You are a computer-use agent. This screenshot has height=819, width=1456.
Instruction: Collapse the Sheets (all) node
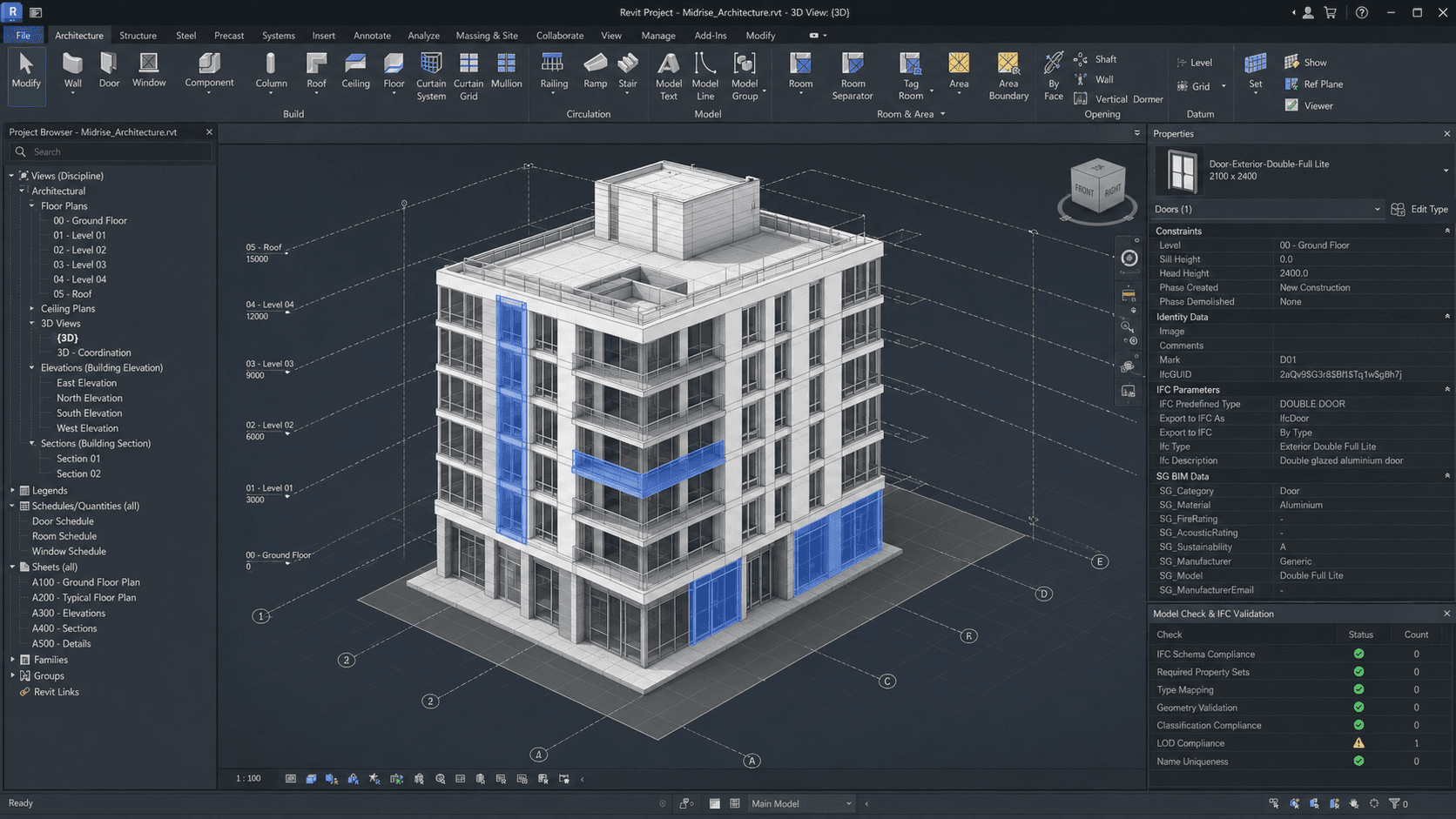tap(12, 567)
